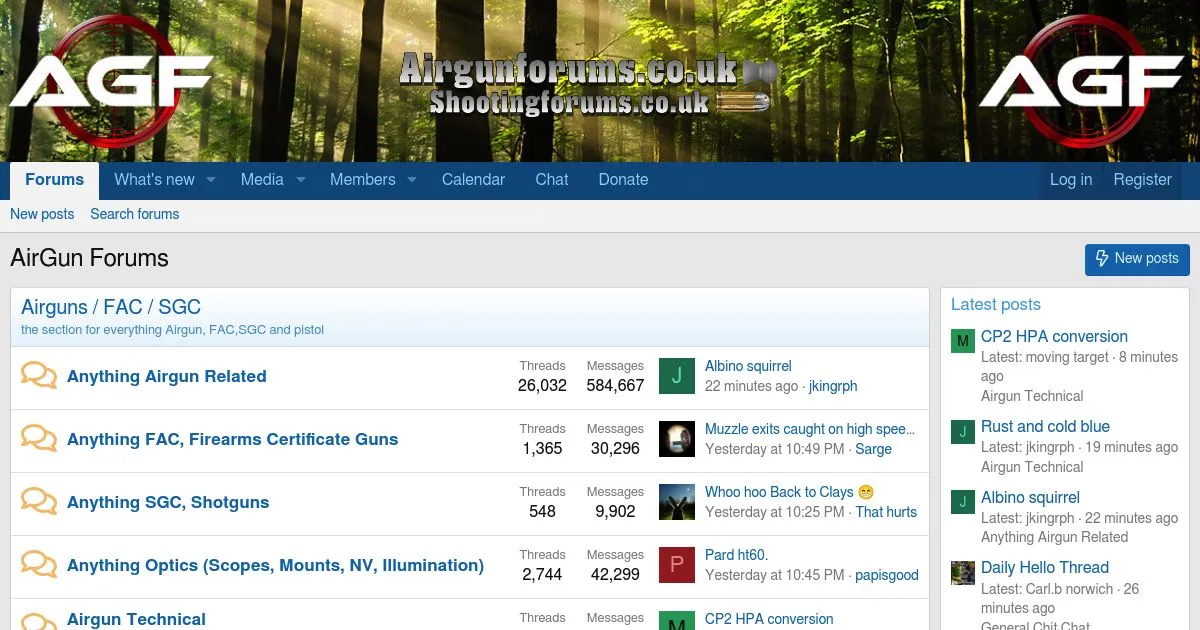Open Anything Airgun Related forum

(167, 376)
